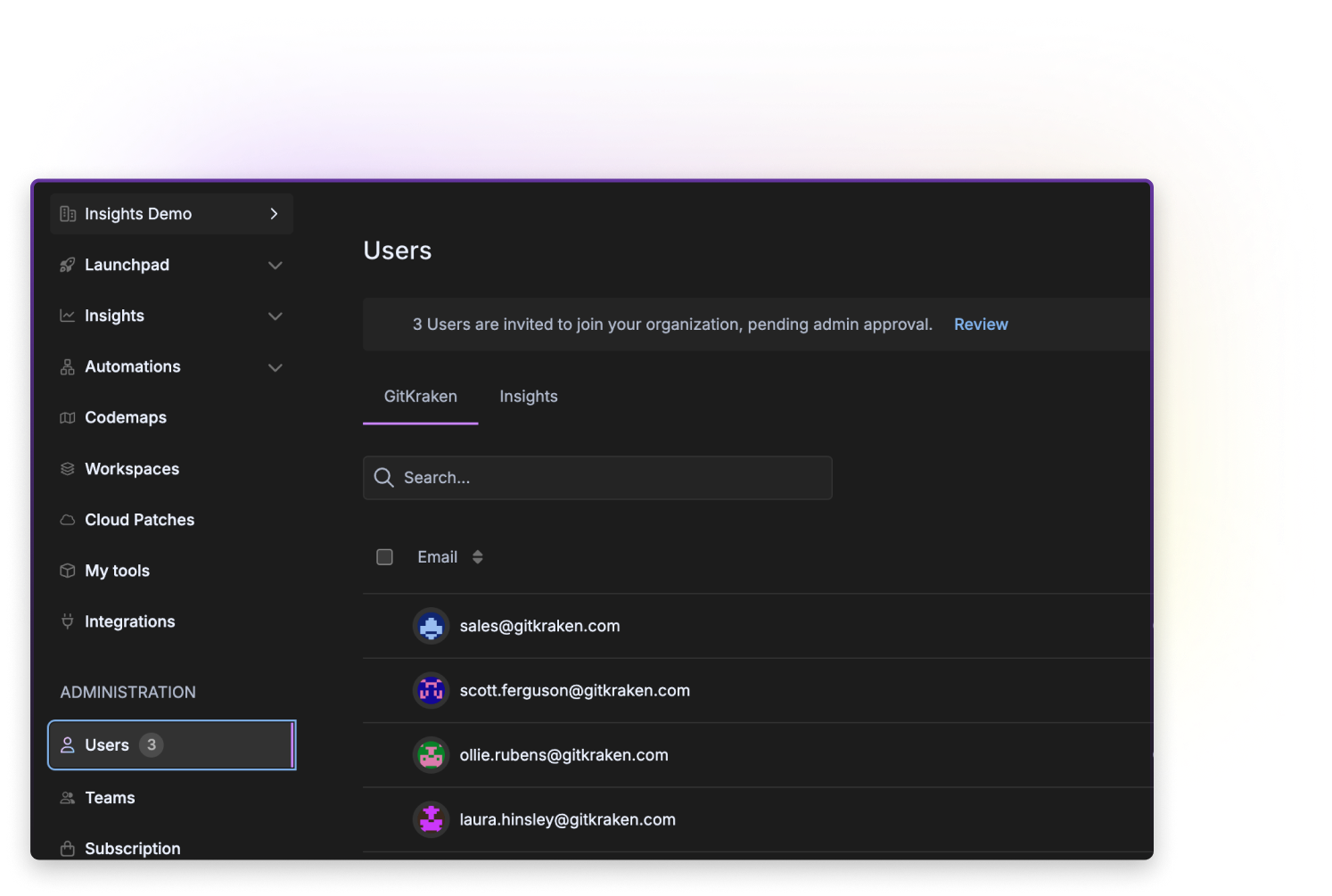Image resolution: width=1332 pixels, height=896 pixels.
Task: Switch to the Insights tab
Action: pyautogui.click(x=528, y=396)
